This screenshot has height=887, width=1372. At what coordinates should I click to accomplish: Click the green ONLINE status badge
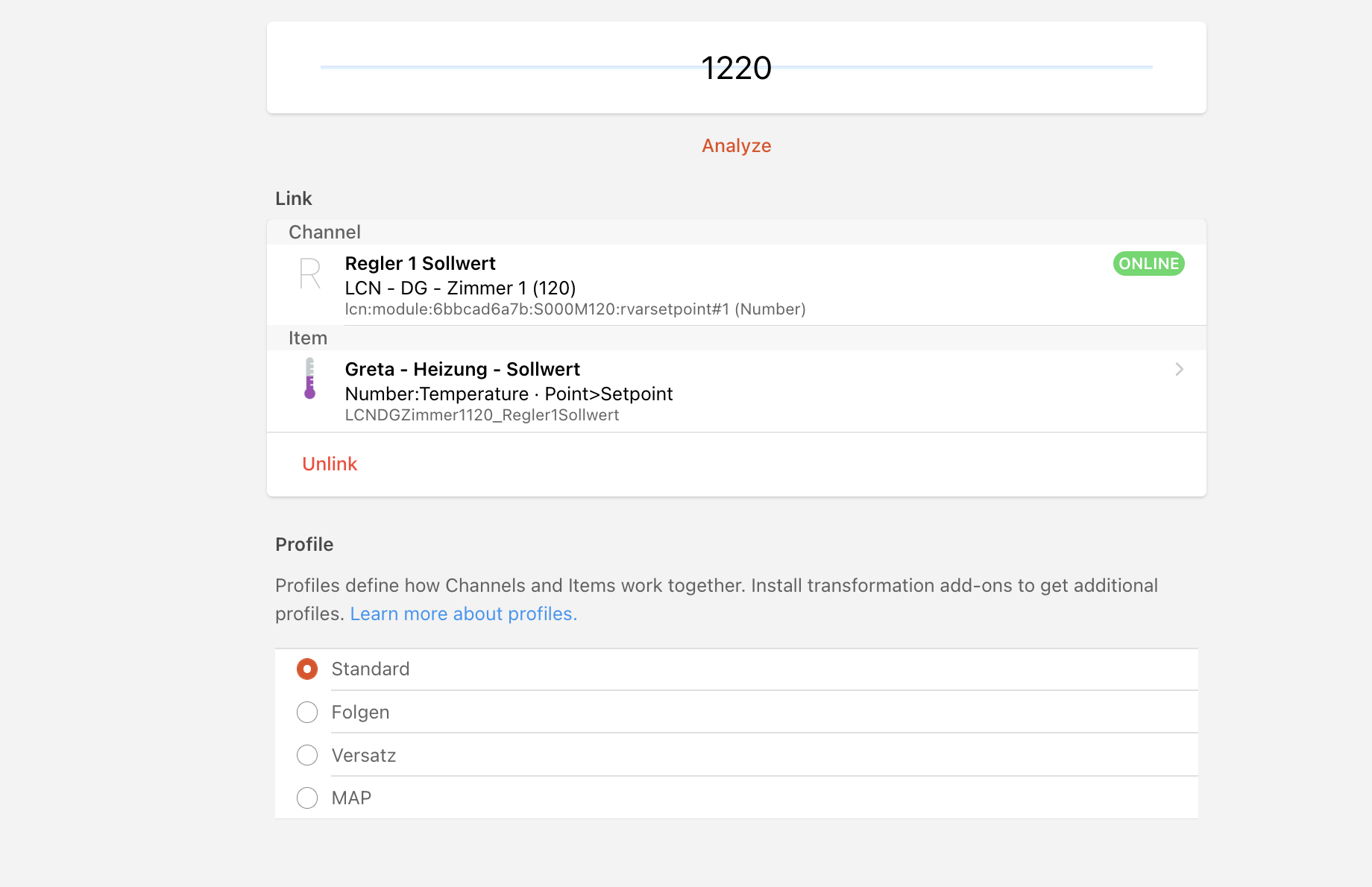point(1148,263)
